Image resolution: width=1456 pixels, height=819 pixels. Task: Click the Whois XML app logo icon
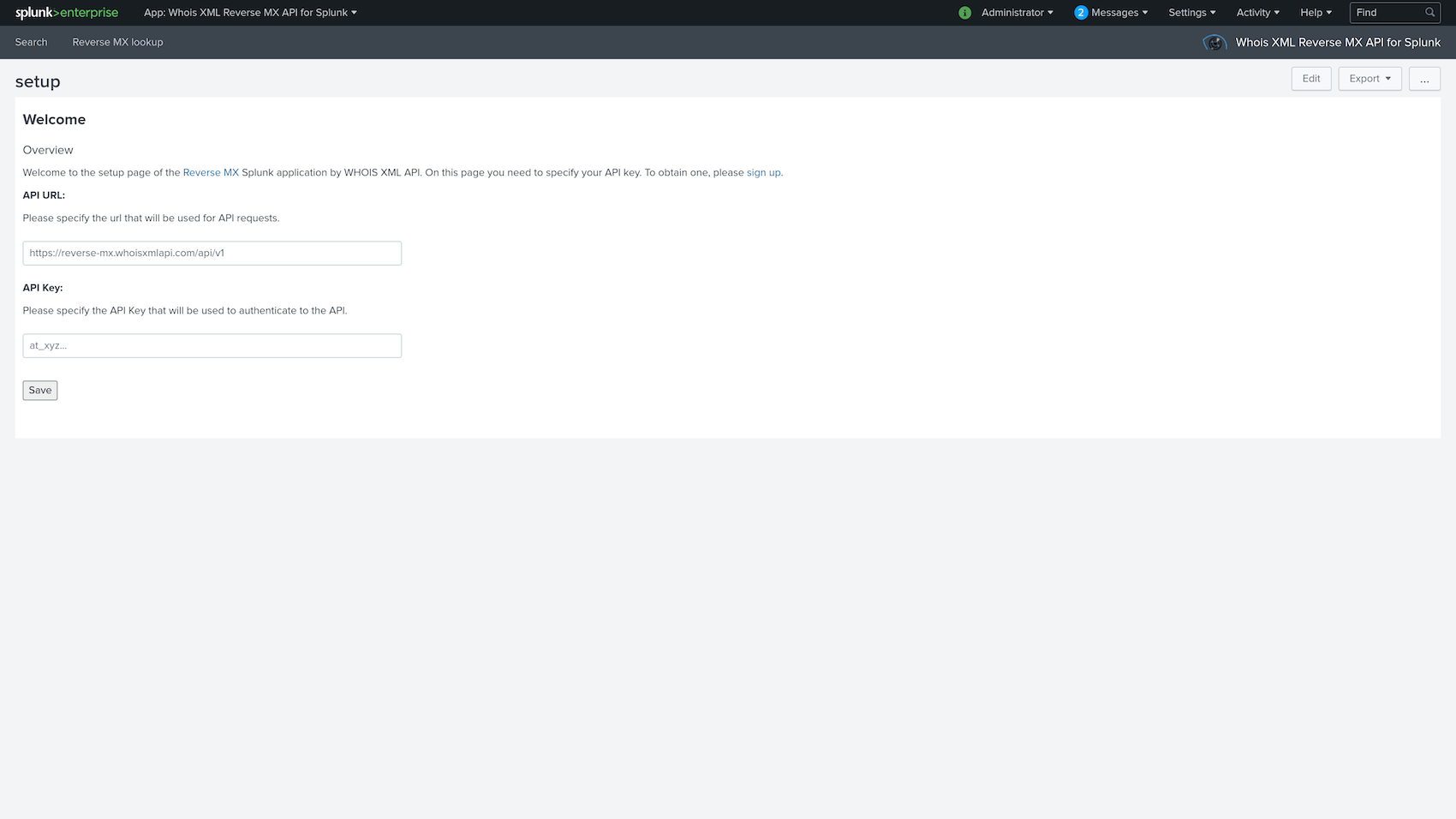(1214, 42)
